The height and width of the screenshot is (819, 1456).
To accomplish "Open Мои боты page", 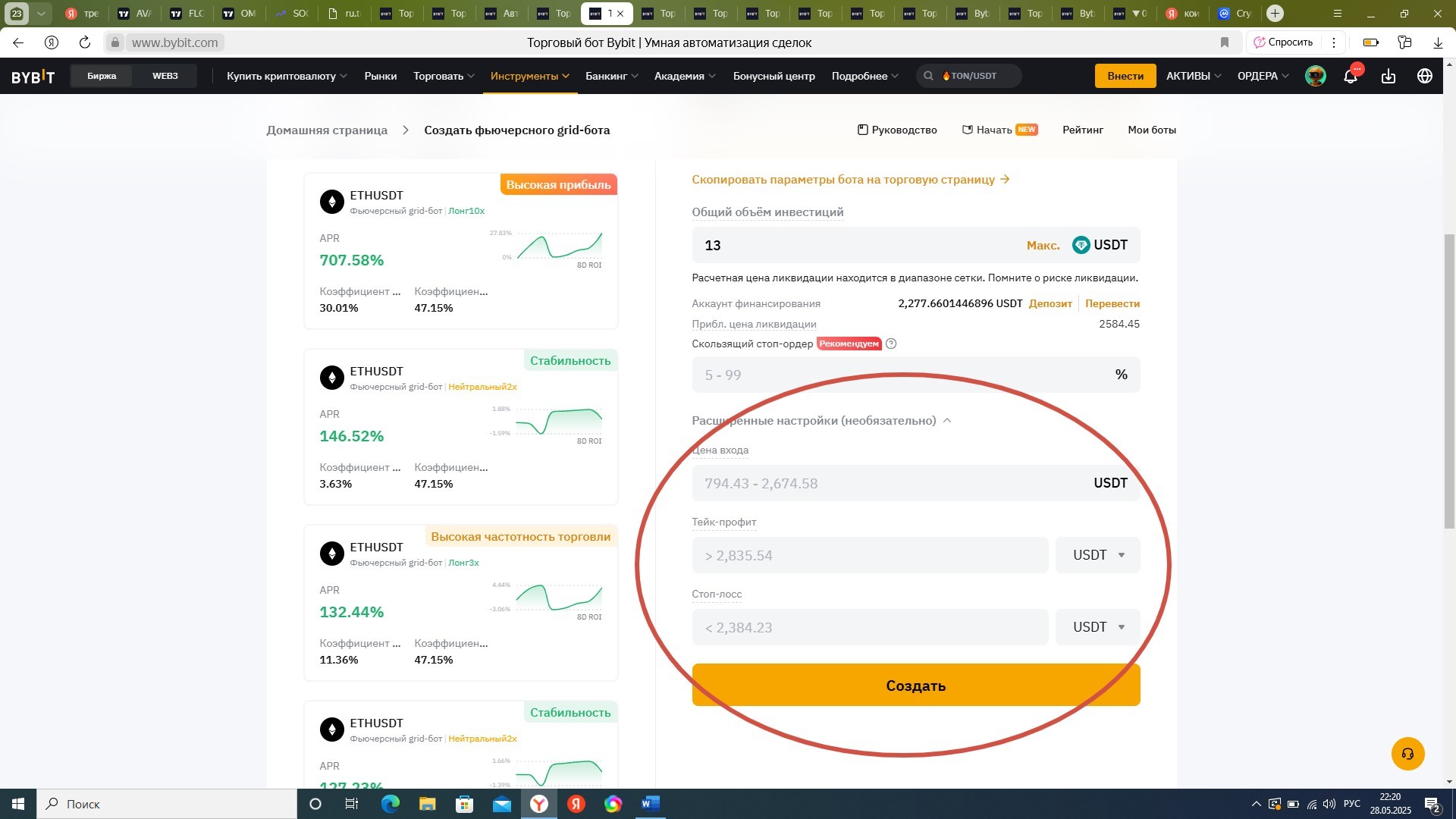I will tap(1151, 130).
